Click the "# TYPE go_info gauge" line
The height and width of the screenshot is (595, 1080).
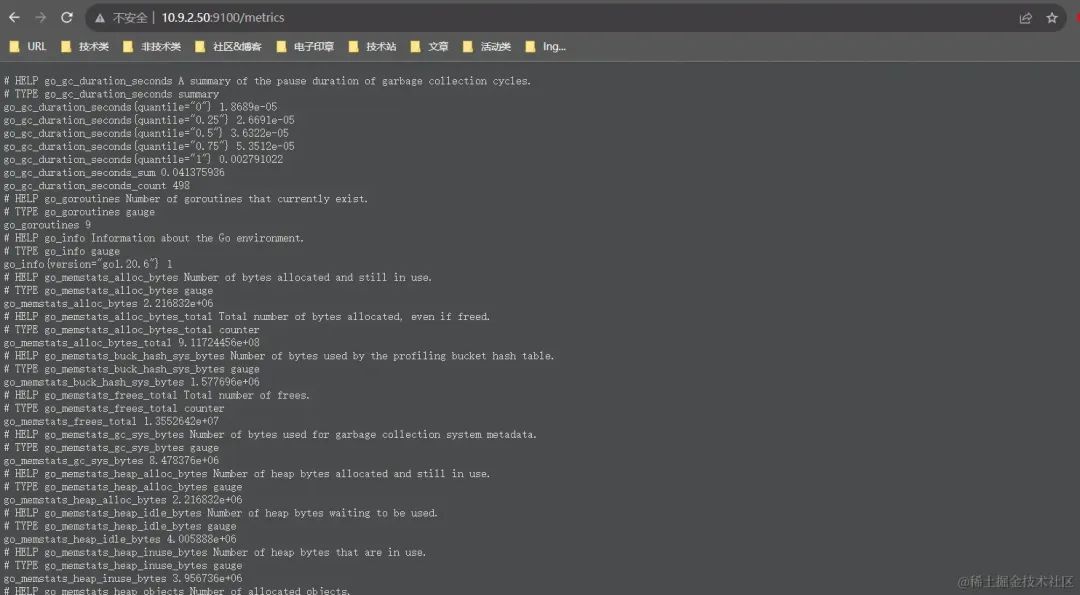pyautogui.click(x=62, y=251)
